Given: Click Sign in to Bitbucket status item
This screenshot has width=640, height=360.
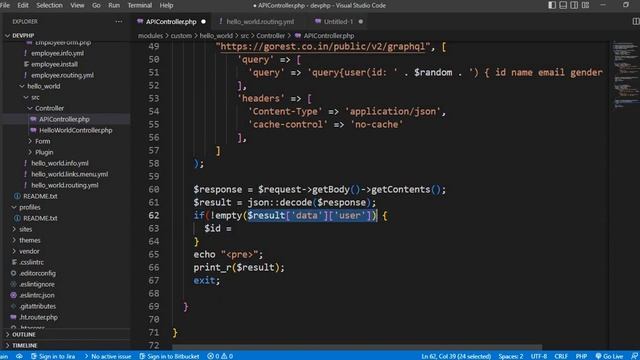Looking at the screenshot, I should (x=169, y=356).
